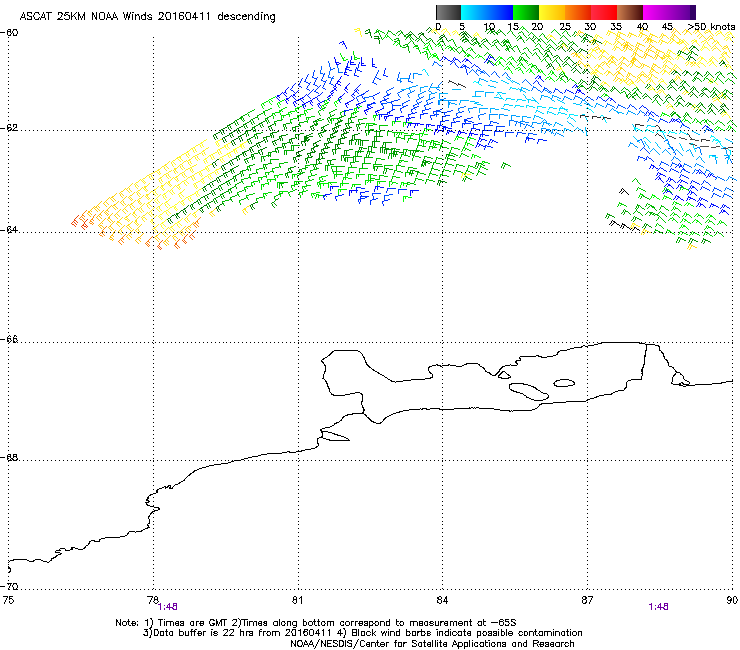This screenshot has width=740, height=650.
Task: Click the green 15-20 knots color swatch
Action: [526, 12]
